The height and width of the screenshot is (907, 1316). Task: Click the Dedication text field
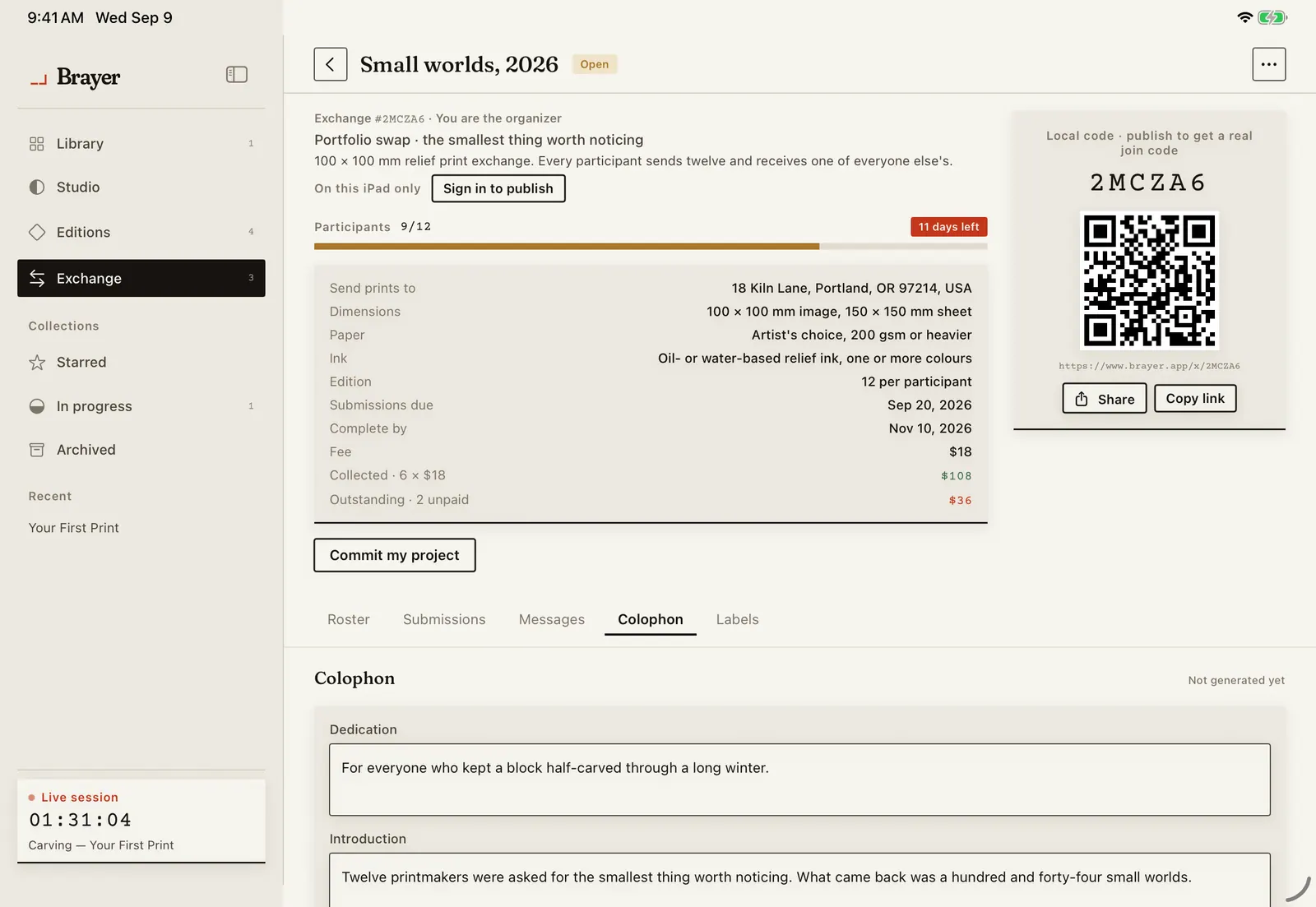[x=799, y=780]
